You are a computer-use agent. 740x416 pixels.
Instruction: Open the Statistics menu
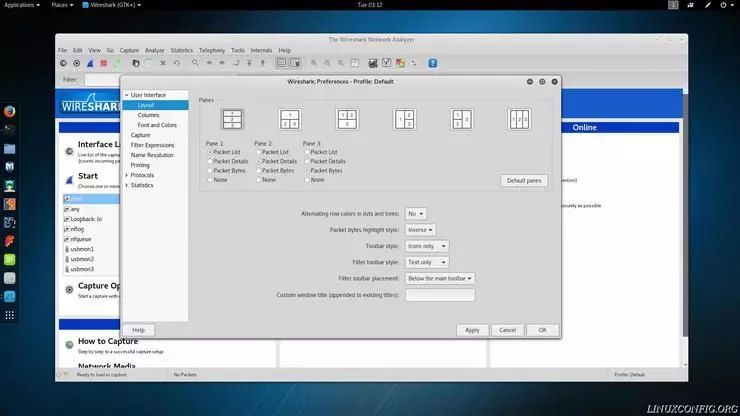pos(181,50)
